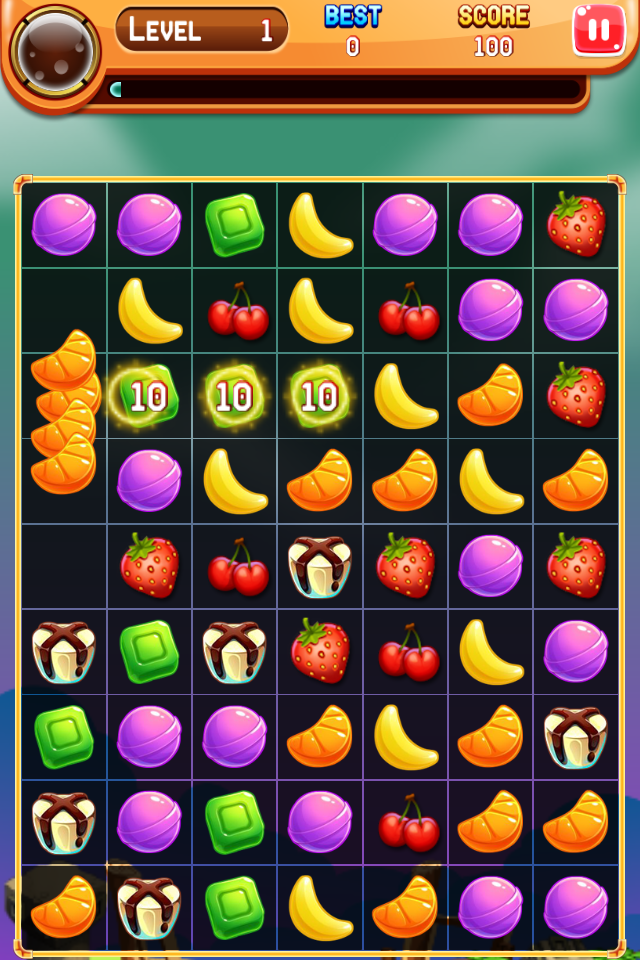640x960 pixels.
Task: Tap the chocolate ball icon in header
Action: point(55,52)
